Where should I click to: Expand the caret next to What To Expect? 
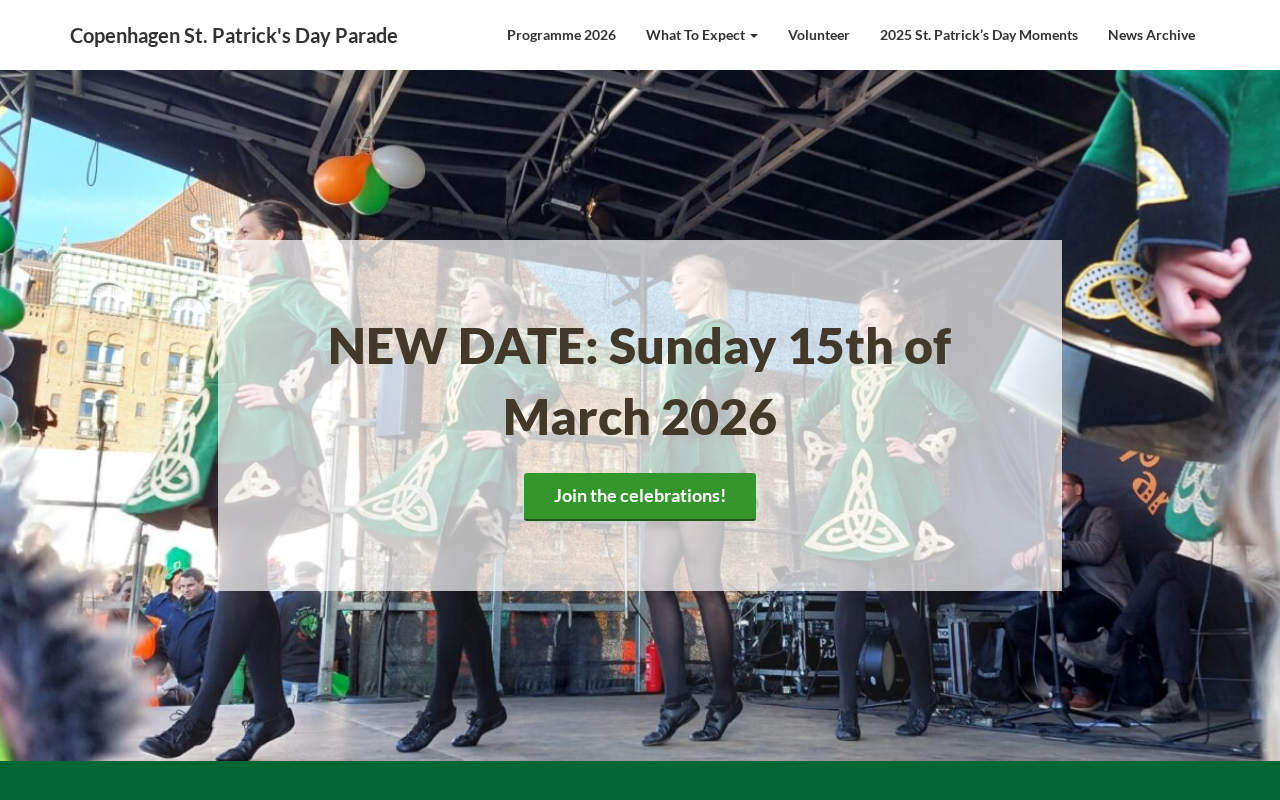coord(754,36)
